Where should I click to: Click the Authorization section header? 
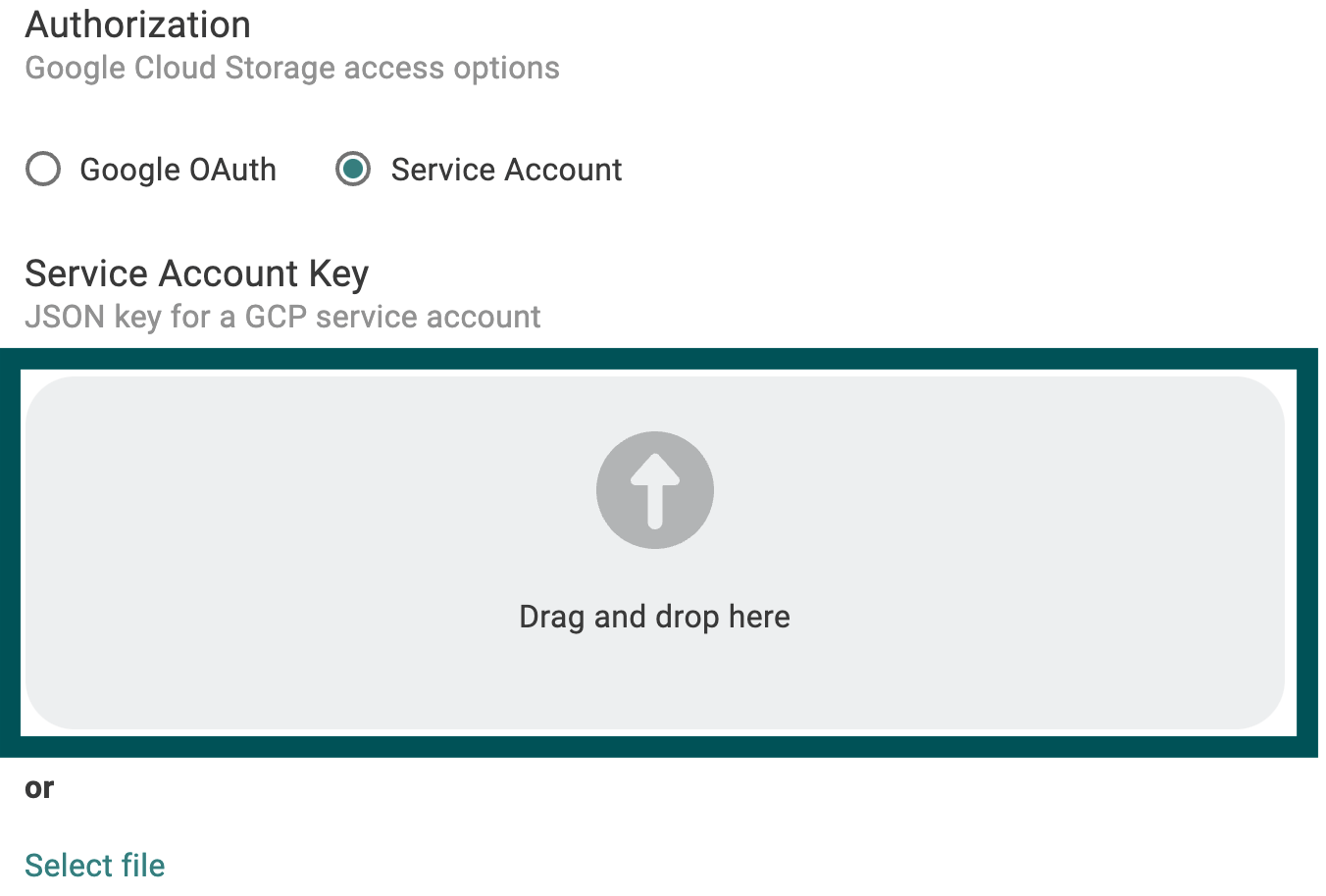(137, 25)
